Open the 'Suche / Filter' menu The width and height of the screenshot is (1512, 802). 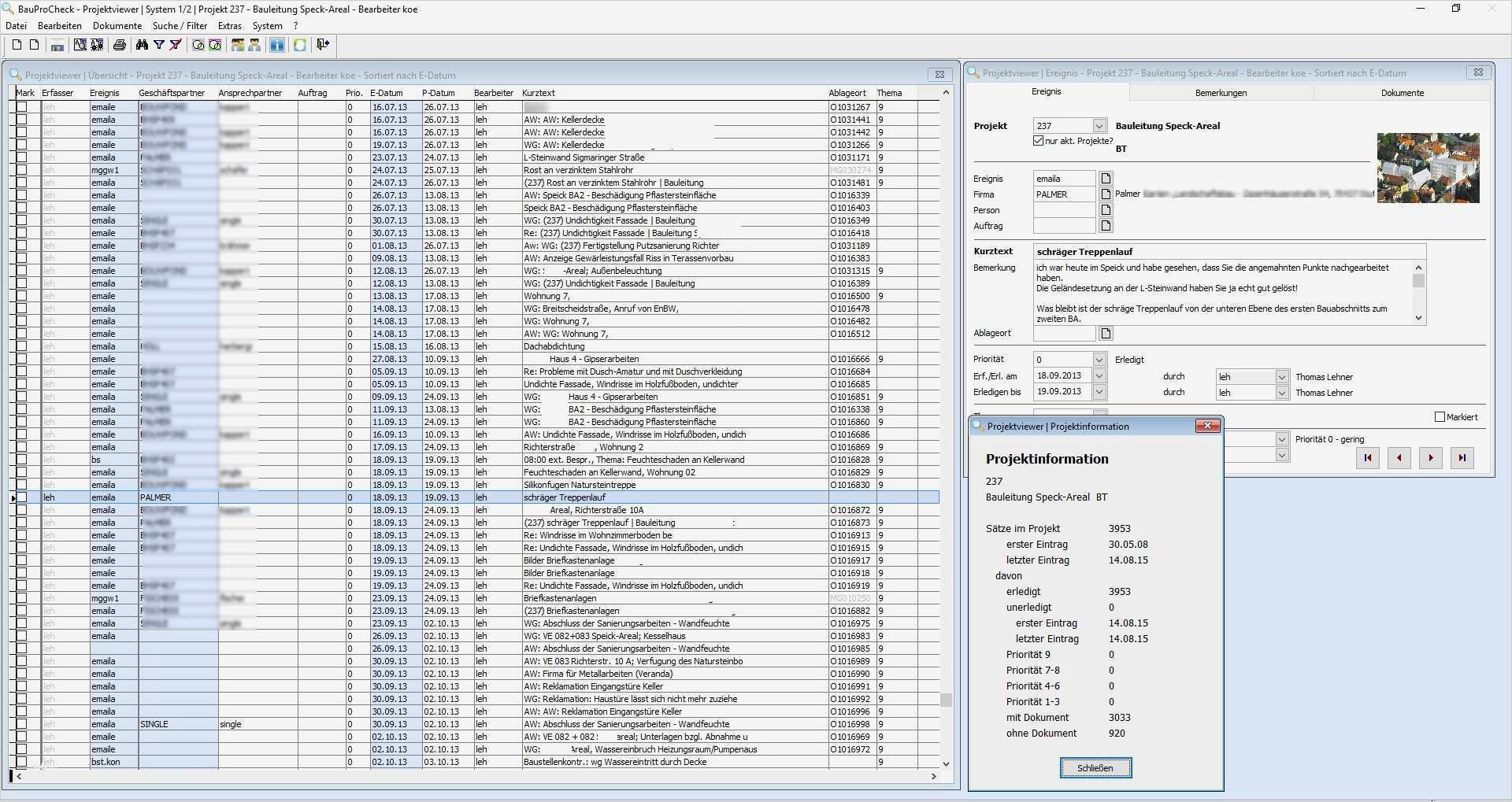click(180, 26)
